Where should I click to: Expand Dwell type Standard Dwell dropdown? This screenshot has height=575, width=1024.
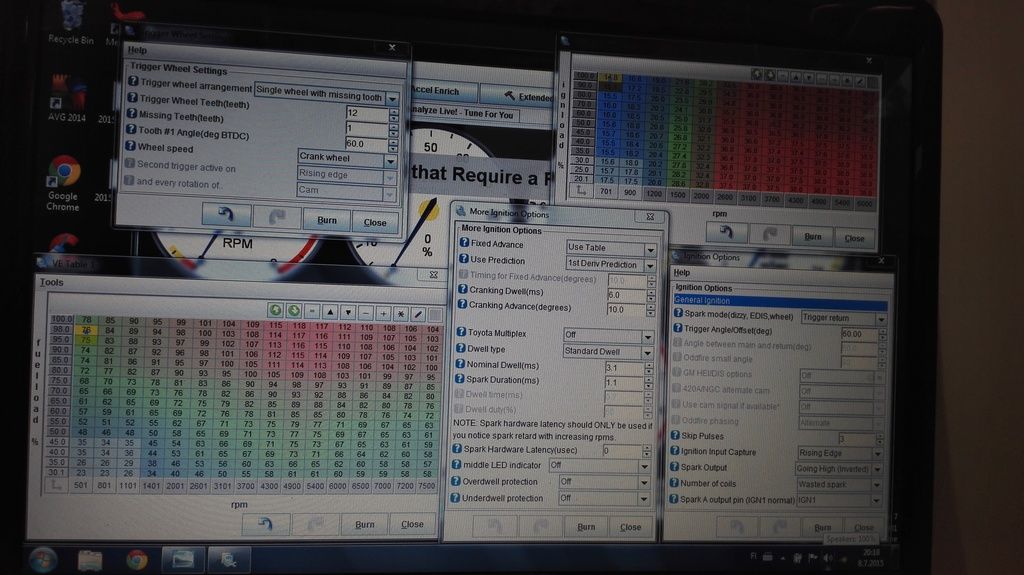(647, 353)
